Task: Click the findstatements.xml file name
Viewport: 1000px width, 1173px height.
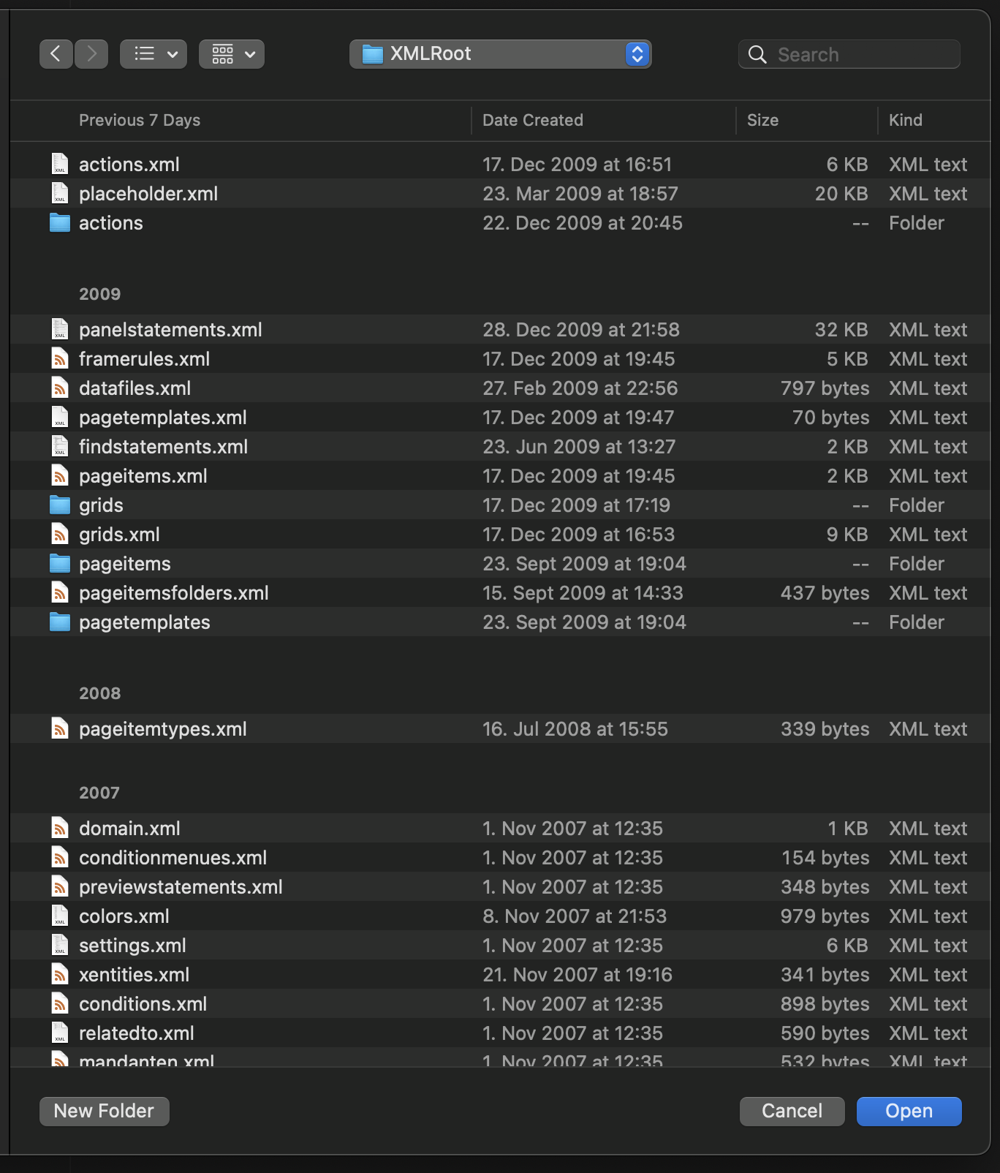Action: pyautogui.click(x=163, y=447)
